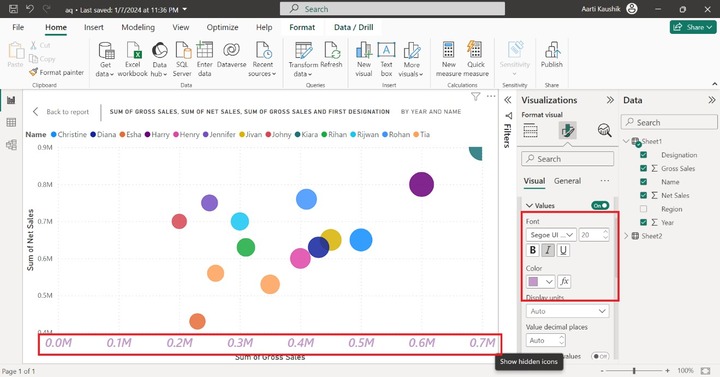This screenshot has height=377, width=720.
Task: Expand the Filters pane
Action: pos(507,100)
